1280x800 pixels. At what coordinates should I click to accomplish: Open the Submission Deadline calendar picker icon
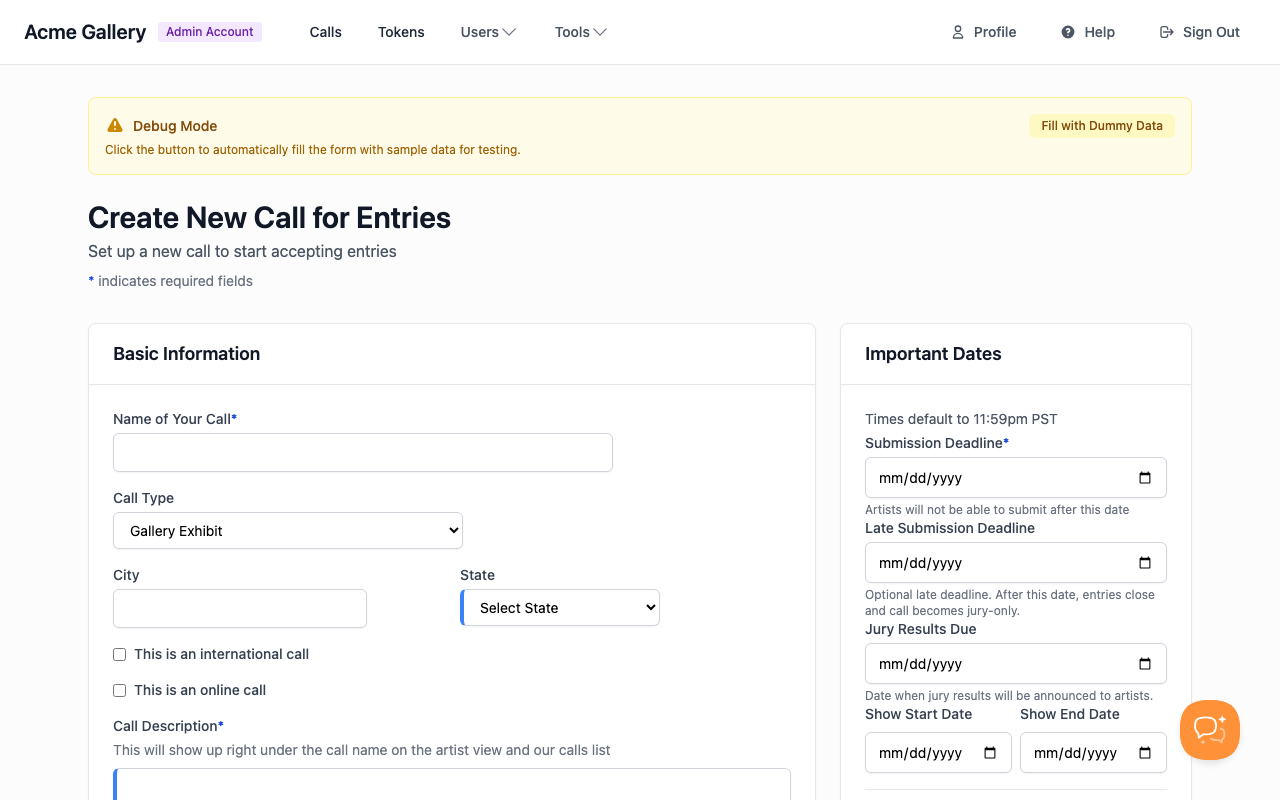coord(1145,477)
